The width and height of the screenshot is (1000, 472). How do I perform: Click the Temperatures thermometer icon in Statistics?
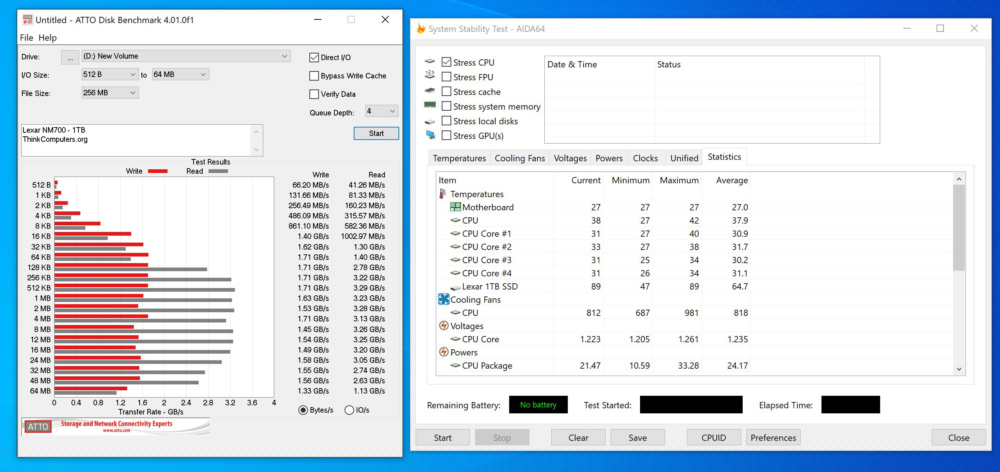(x=443, y=194)
